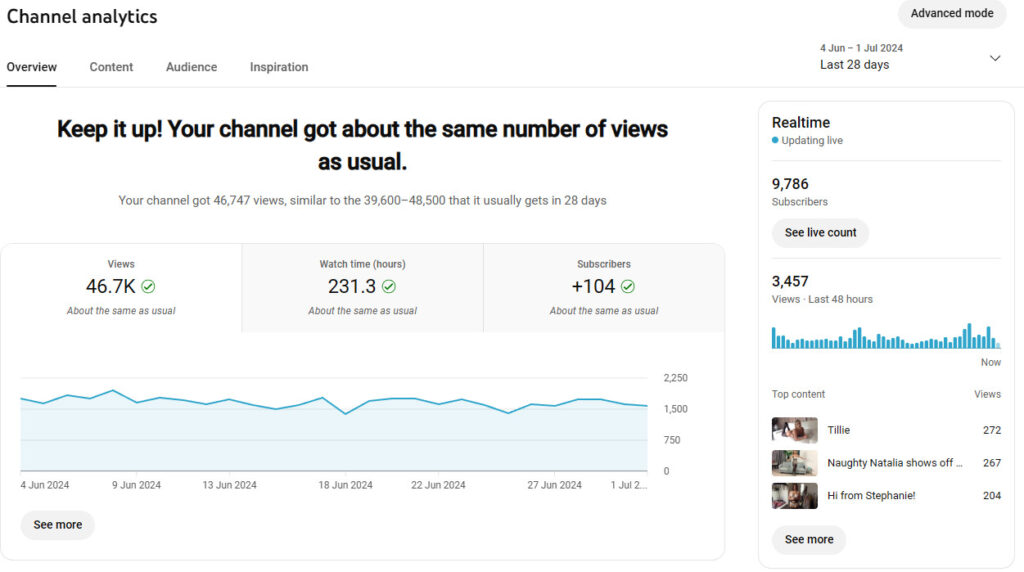Click green checkmark beside Subscribers +104
The height and width of the screenshot is (572, 1024).
(628, 287)
